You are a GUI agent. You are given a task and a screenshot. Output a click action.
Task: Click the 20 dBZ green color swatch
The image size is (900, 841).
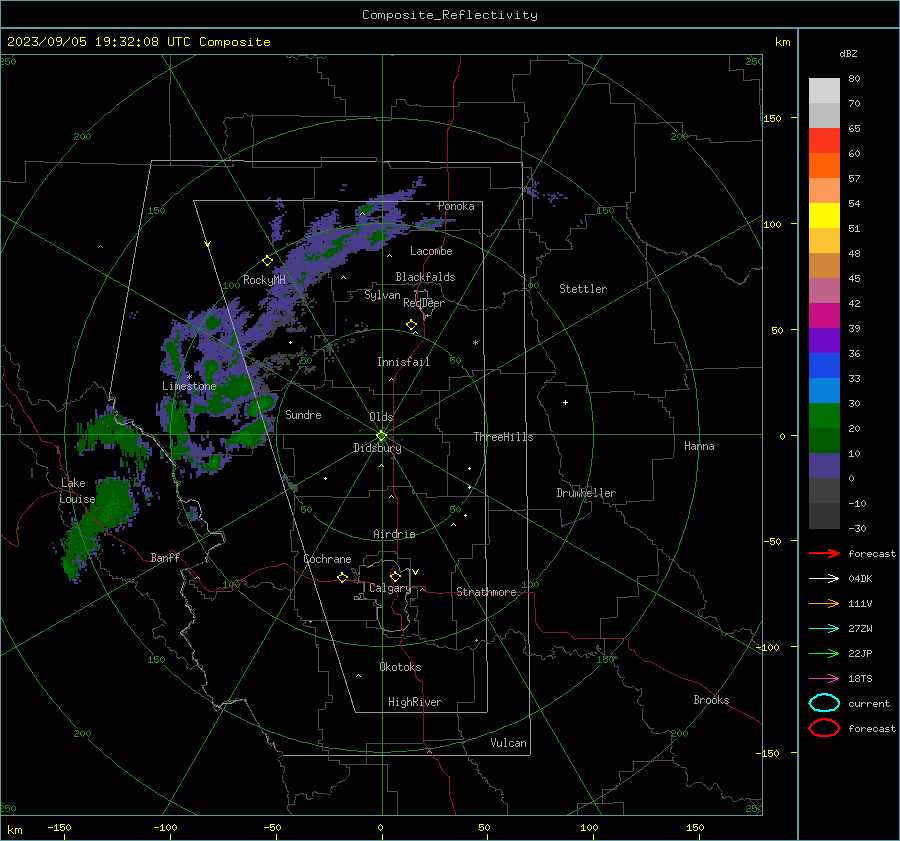coord(824,416)
